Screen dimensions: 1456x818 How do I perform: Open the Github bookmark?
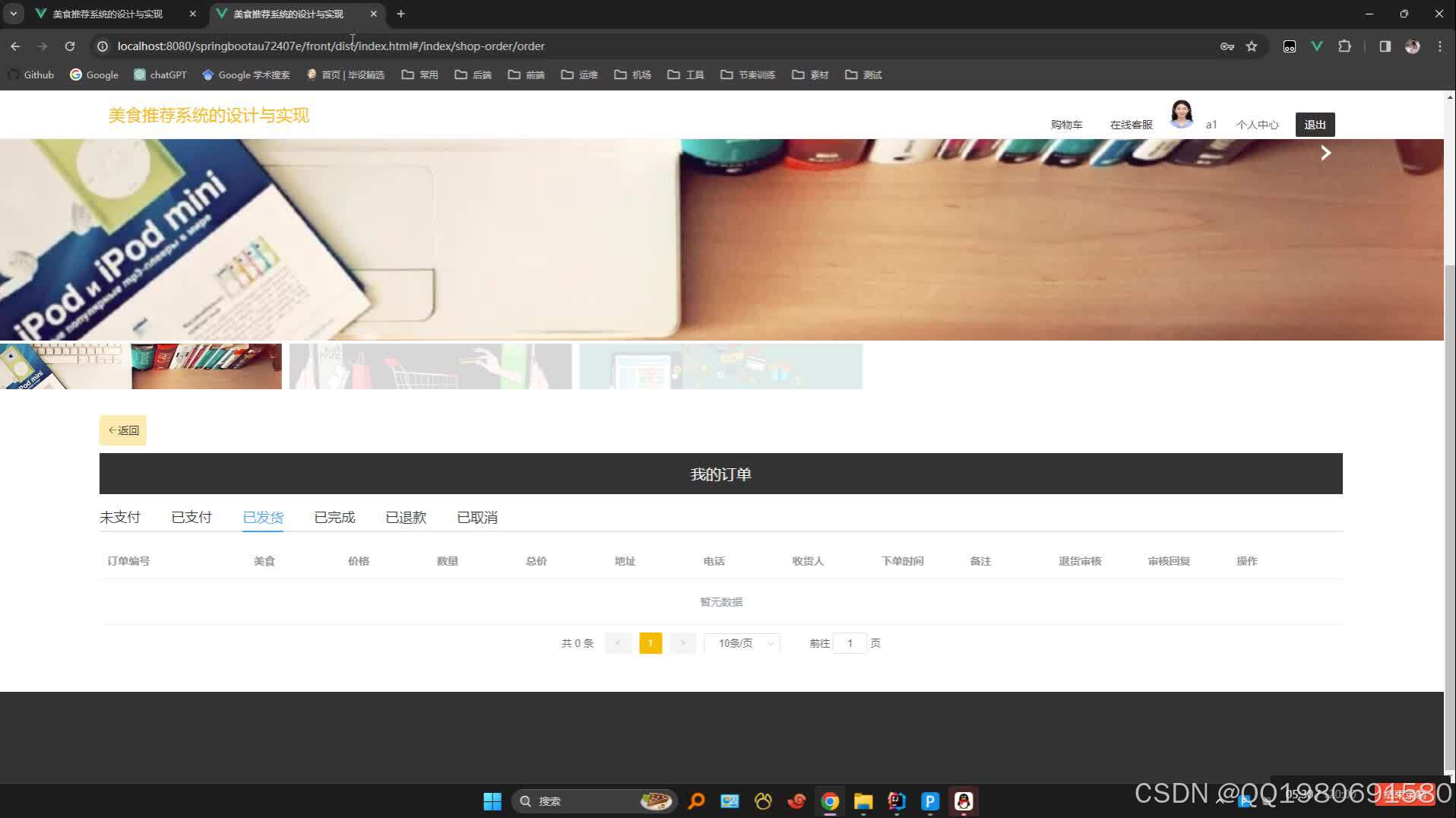click(x=31, y=75)
